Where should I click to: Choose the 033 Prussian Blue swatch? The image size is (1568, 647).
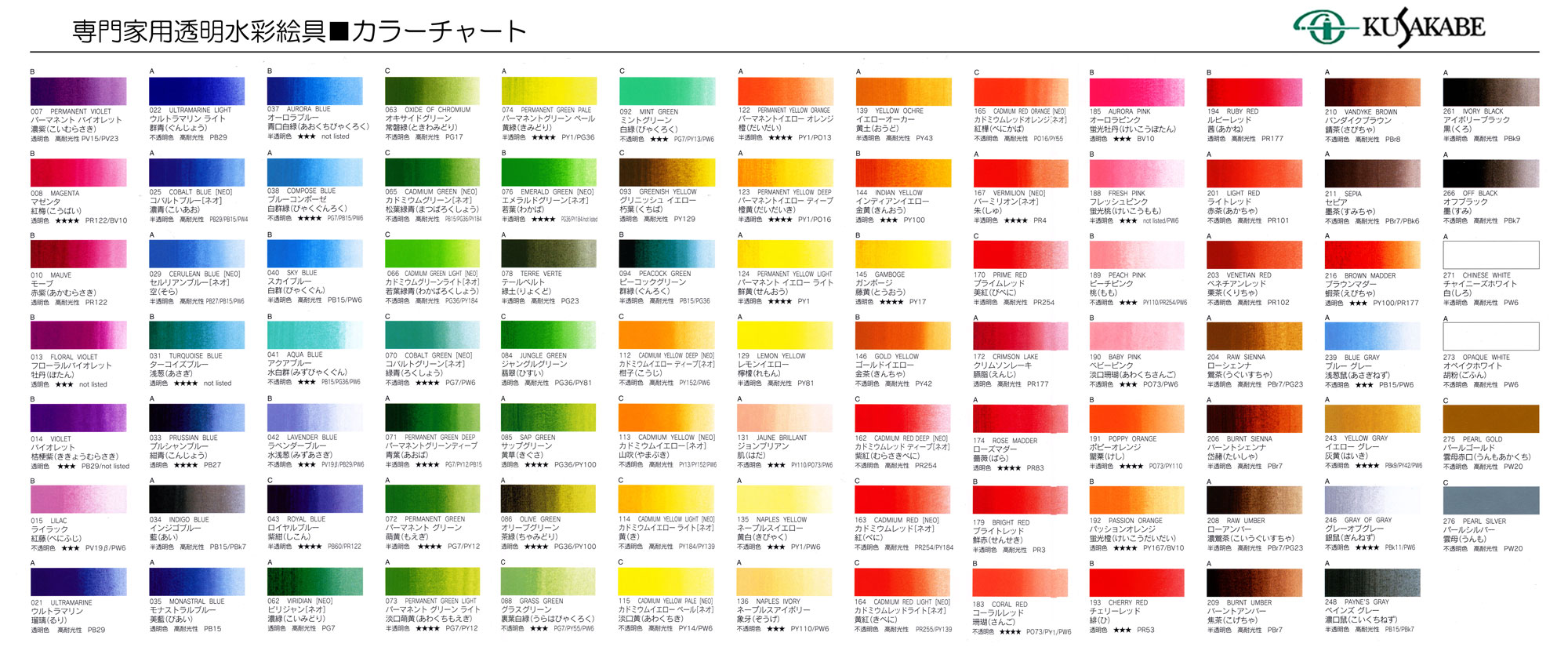point(197,417)
